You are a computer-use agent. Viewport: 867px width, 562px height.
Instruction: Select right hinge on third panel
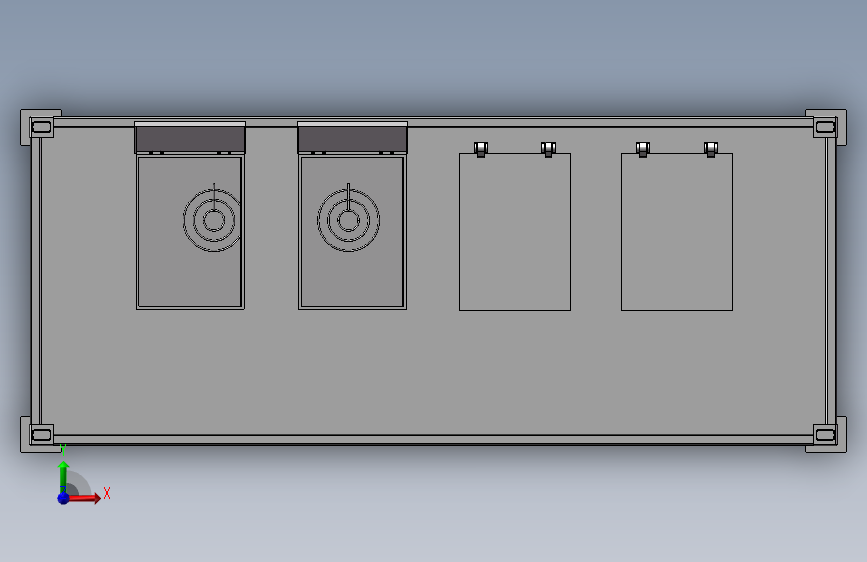[548, 149]
